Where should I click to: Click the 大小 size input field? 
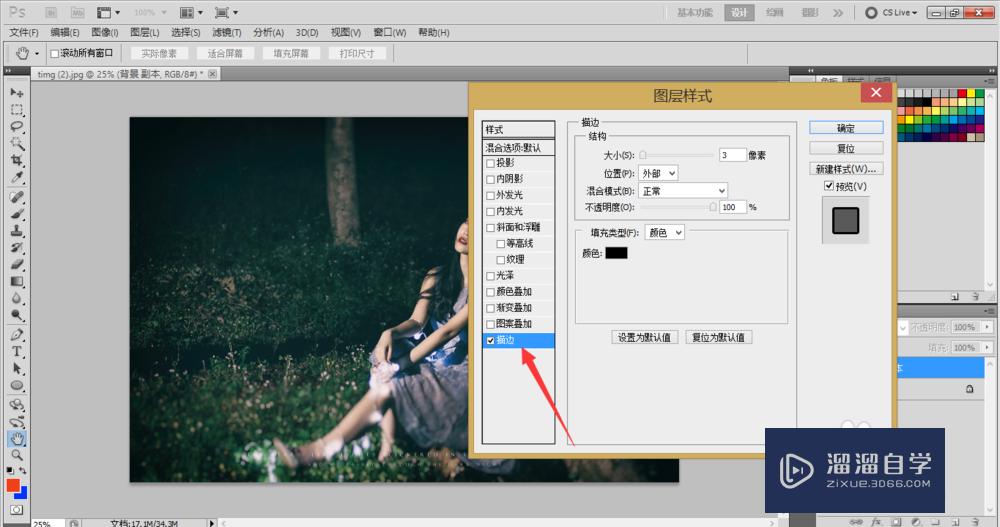click(x=732, y=155)
